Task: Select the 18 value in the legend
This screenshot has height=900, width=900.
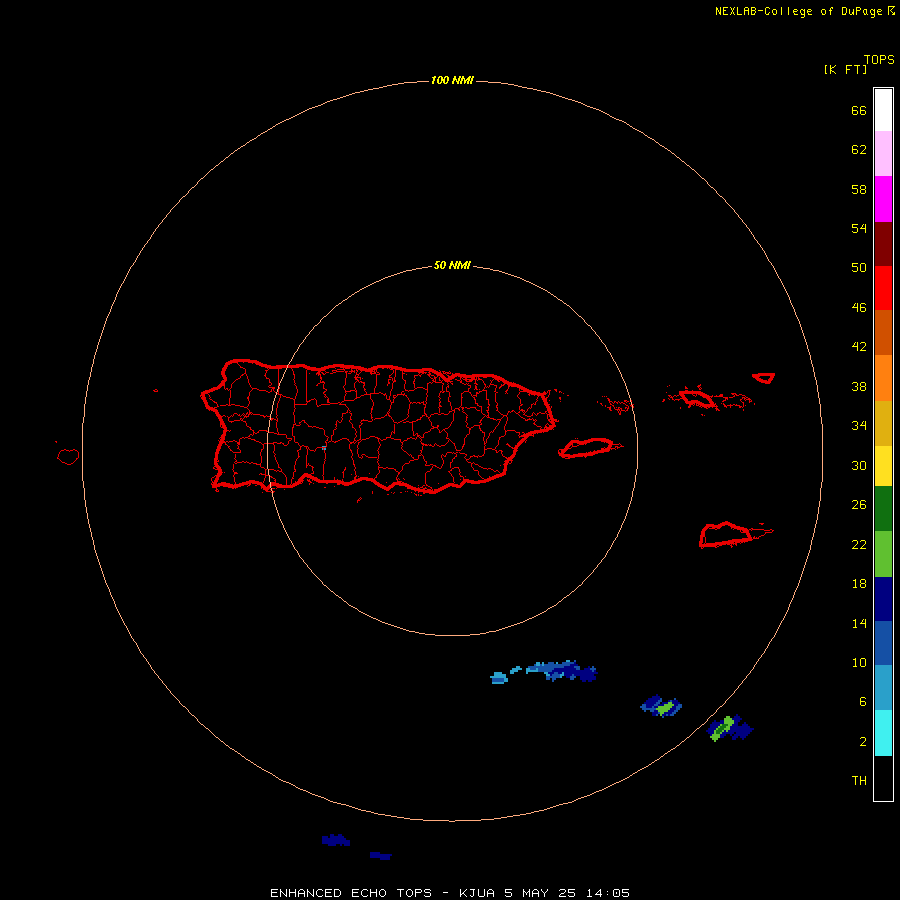Action: click(x=859, y=584)
